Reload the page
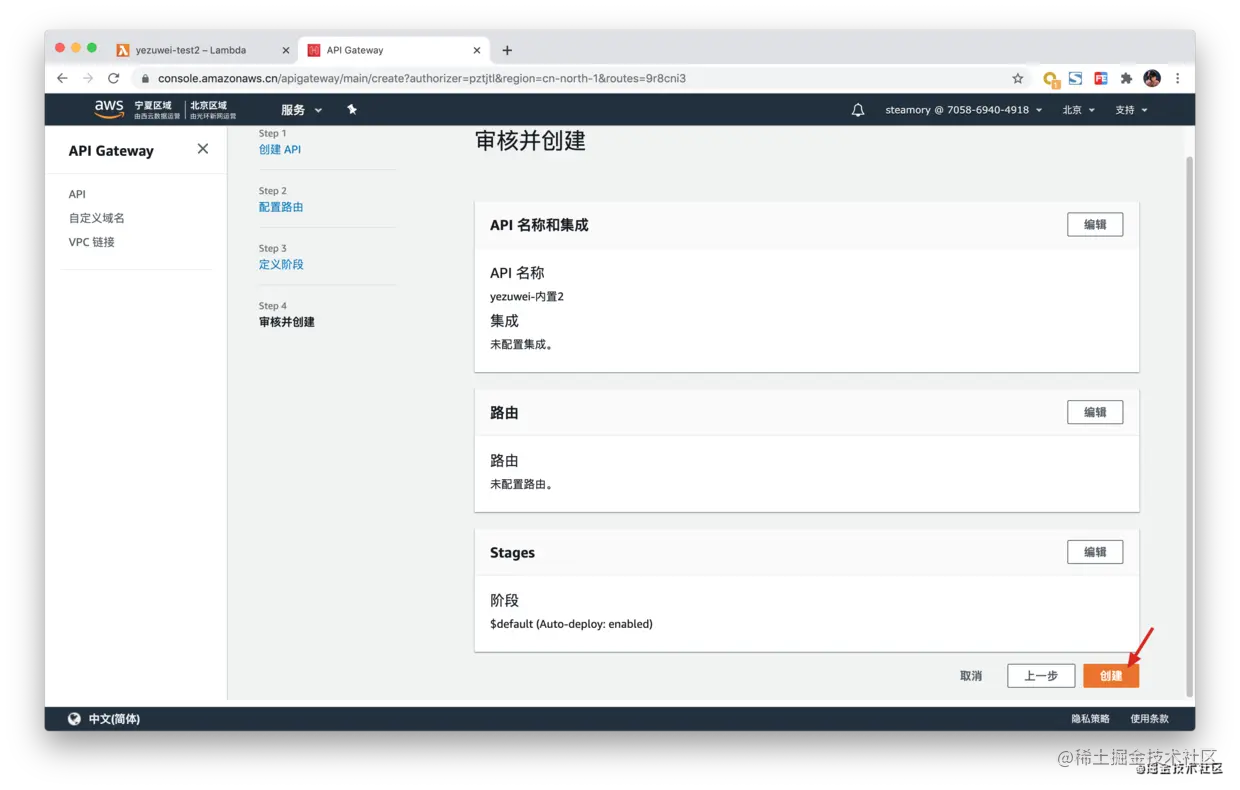 pyautogui.click(x=114, y=78)
